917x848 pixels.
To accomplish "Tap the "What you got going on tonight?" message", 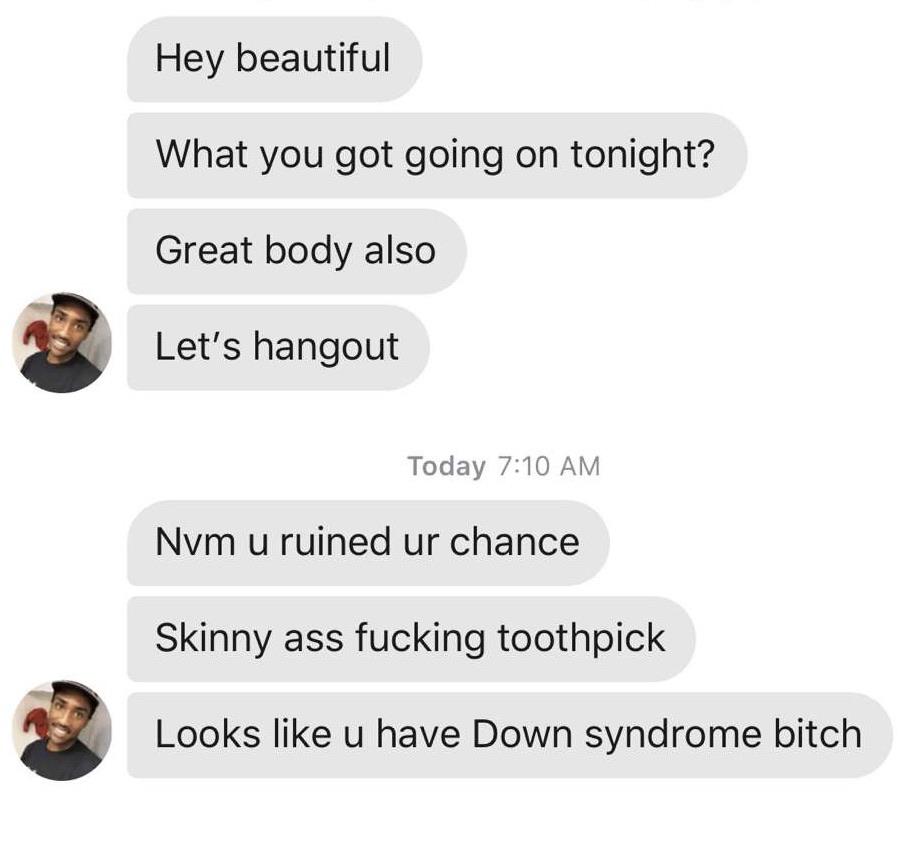I will pos(437,155).
